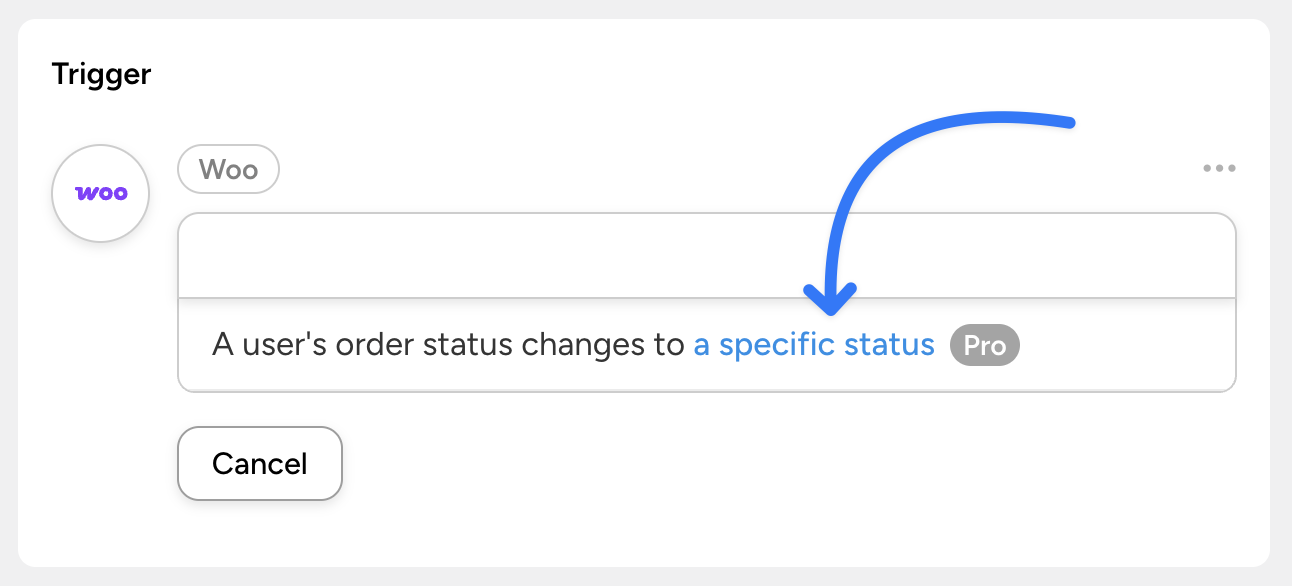The height and width of the screenshot is (586, 1292).
Task: Select the Woo integration tag
Action: tap(228, 170)
